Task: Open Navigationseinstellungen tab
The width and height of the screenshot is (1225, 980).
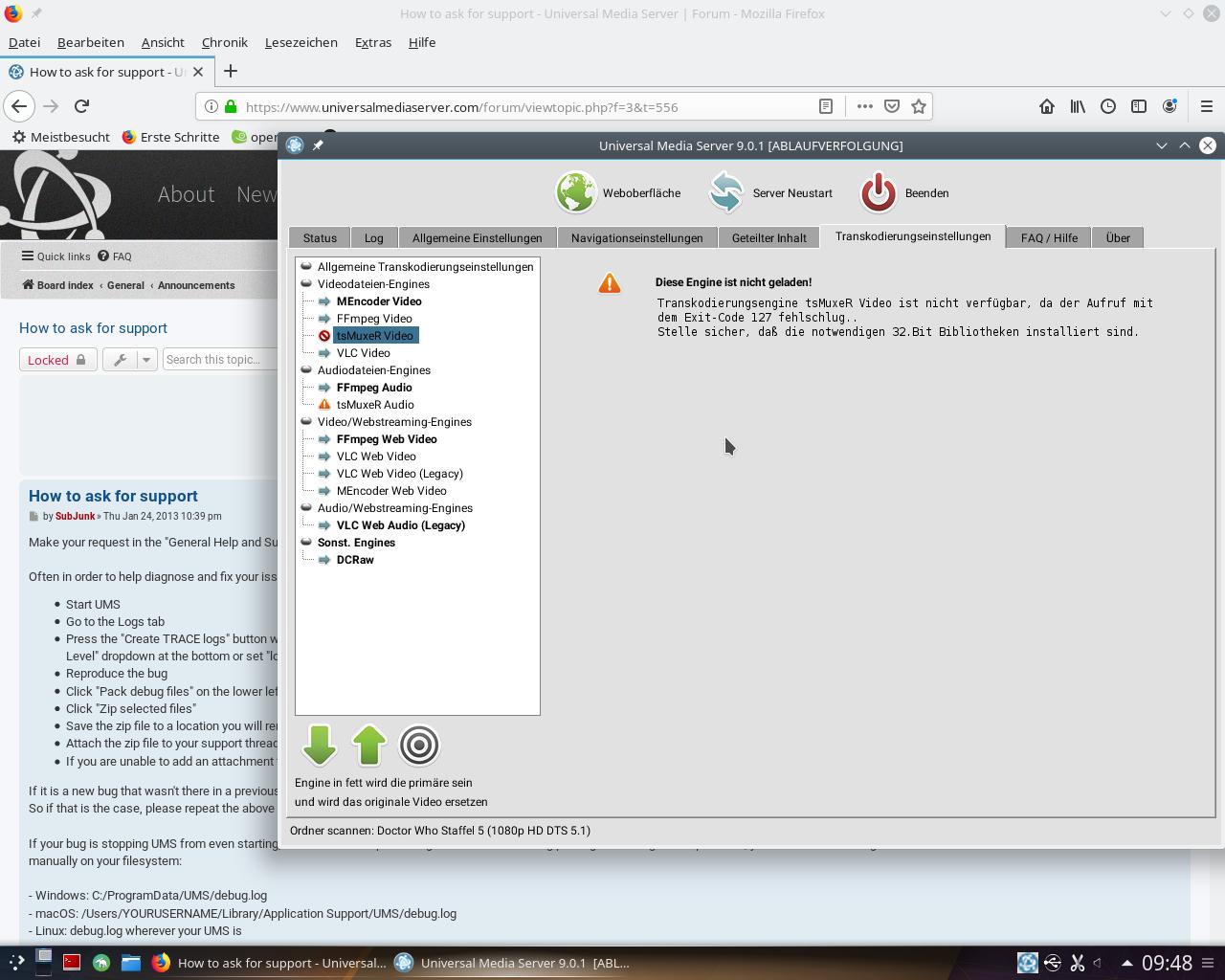Action: point(636,237)
